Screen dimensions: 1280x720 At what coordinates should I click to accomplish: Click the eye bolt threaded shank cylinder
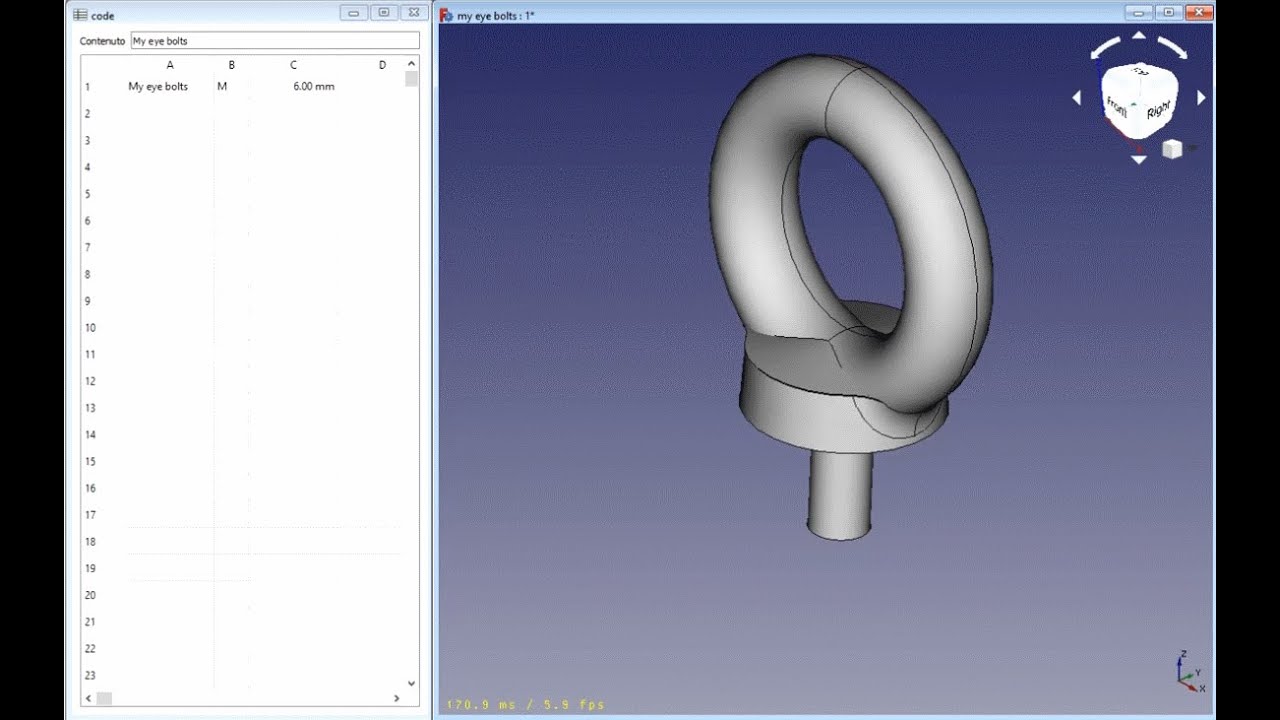[840, 495]
